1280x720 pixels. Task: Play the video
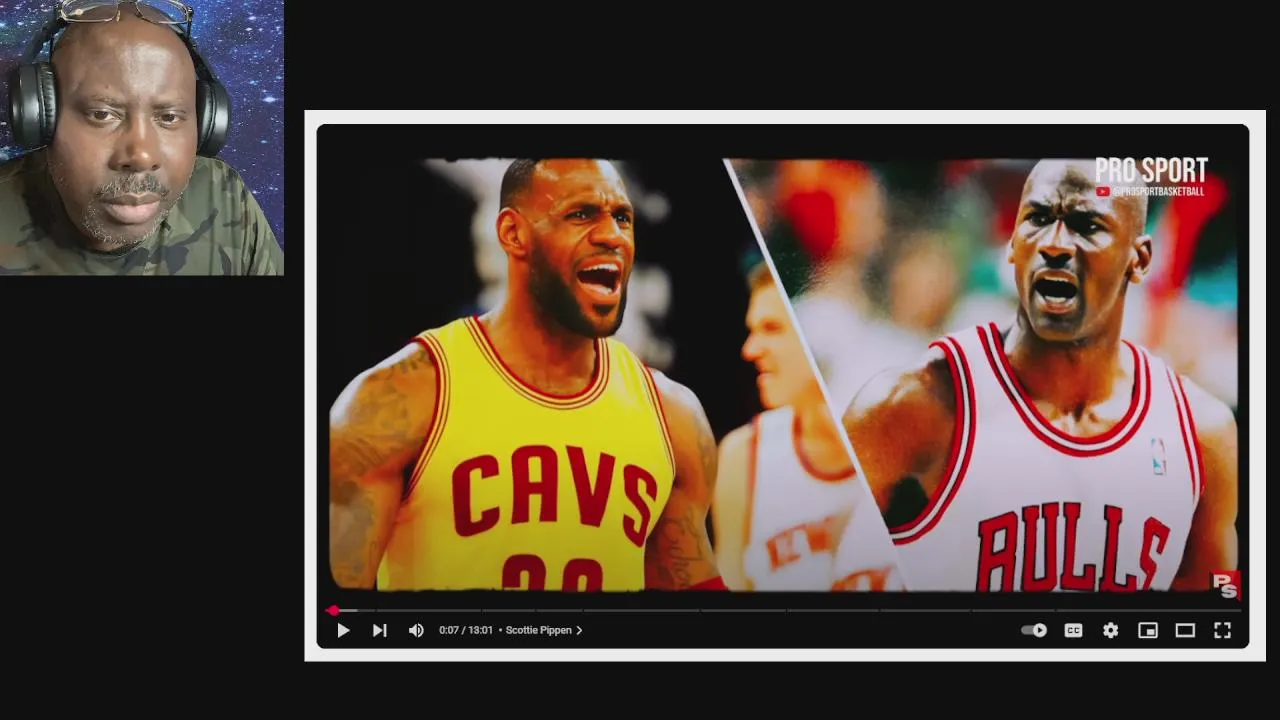tap(343, 630)
